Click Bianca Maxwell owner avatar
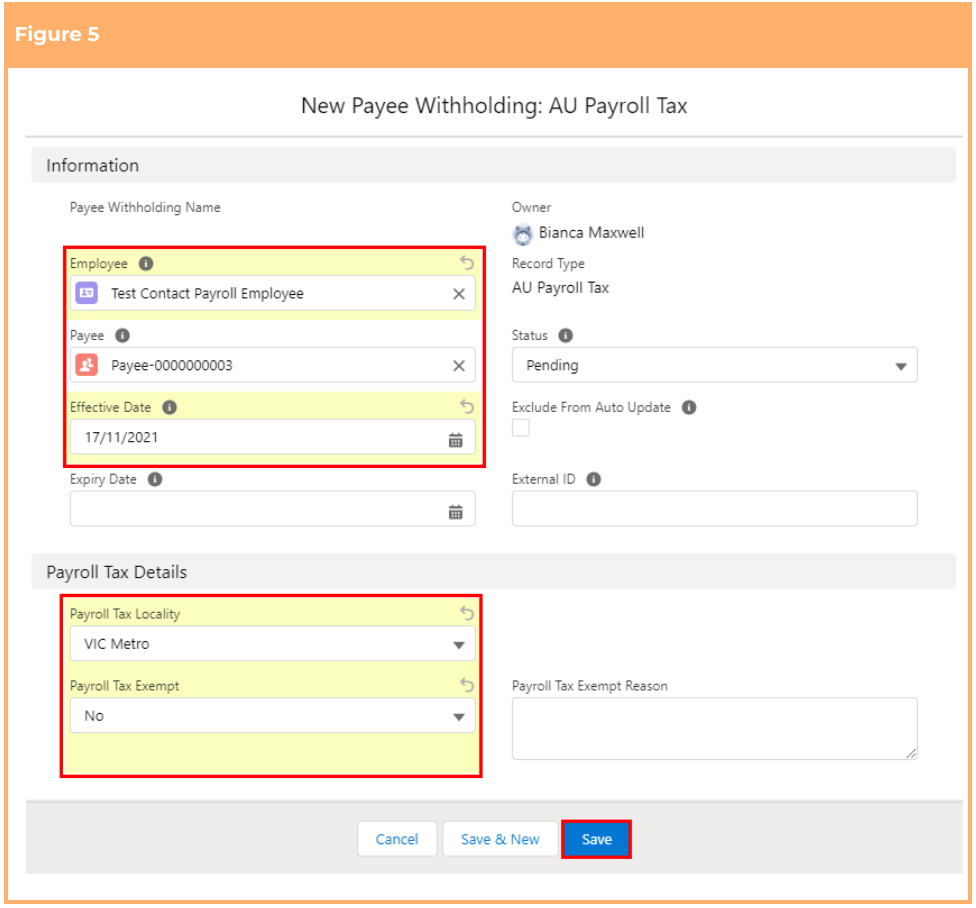This screenshot has width=976, height=908. [523, 234]
